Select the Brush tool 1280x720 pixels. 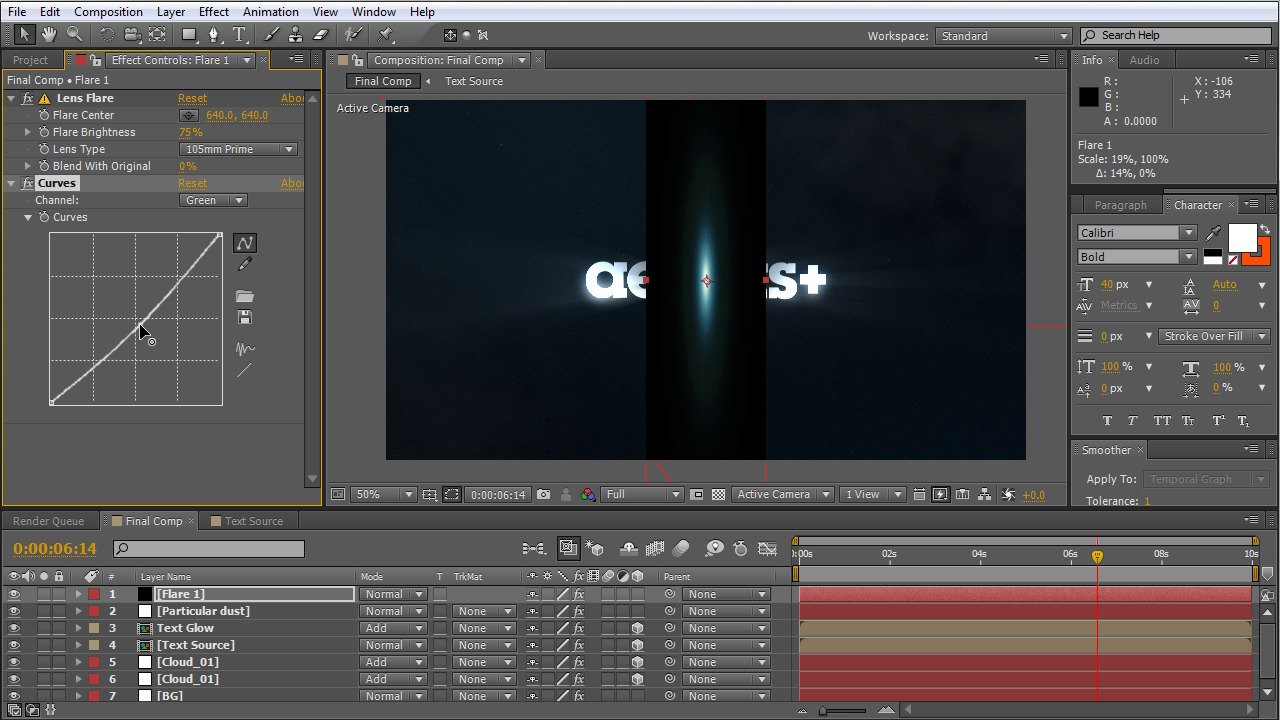tap(272, 35)
